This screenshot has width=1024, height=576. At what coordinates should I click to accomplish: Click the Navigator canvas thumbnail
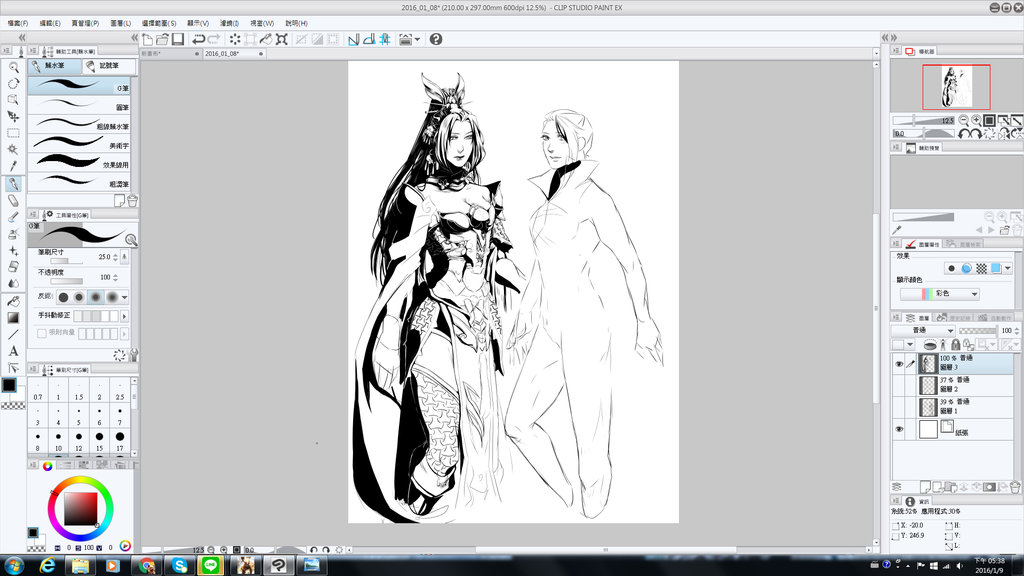pyautogui.click(x=956, y=87)
